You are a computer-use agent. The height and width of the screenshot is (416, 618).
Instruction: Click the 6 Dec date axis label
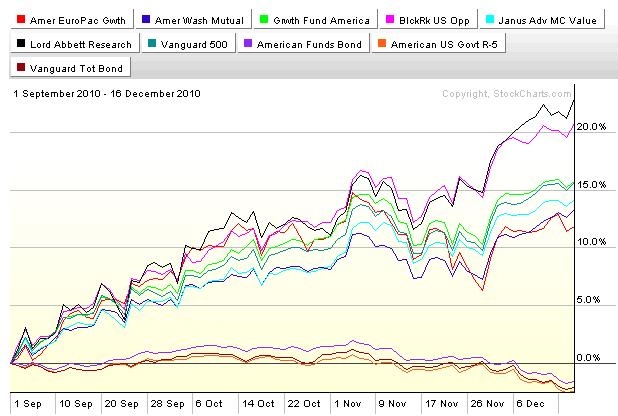(530, 404)
